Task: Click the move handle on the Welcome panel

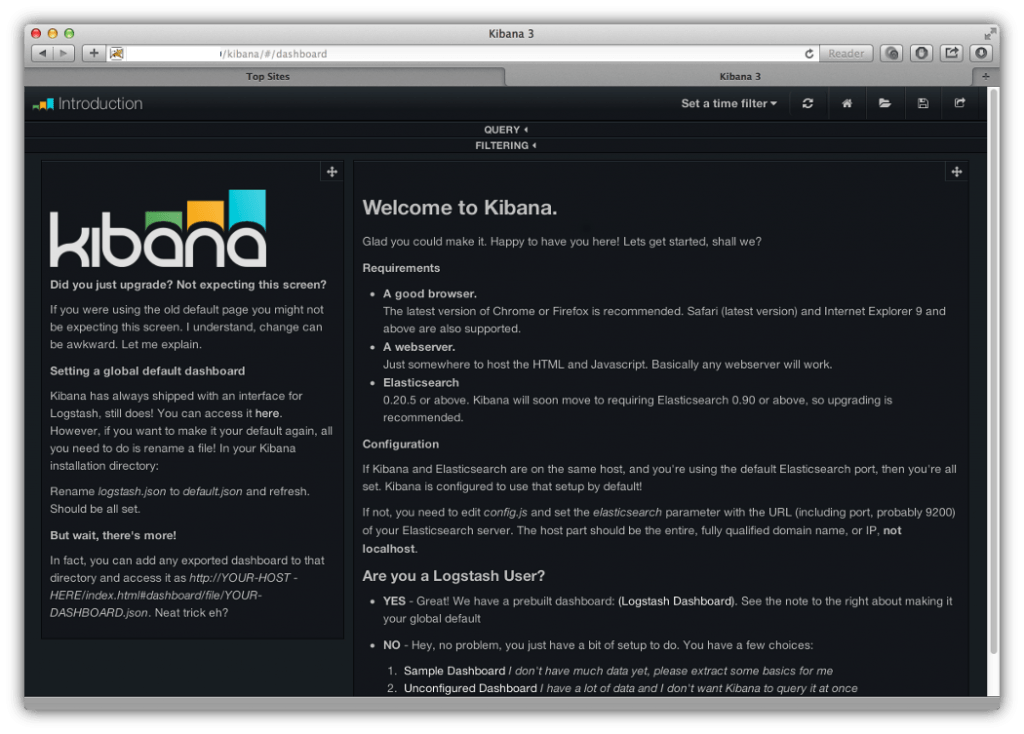Action: (956, 171)
